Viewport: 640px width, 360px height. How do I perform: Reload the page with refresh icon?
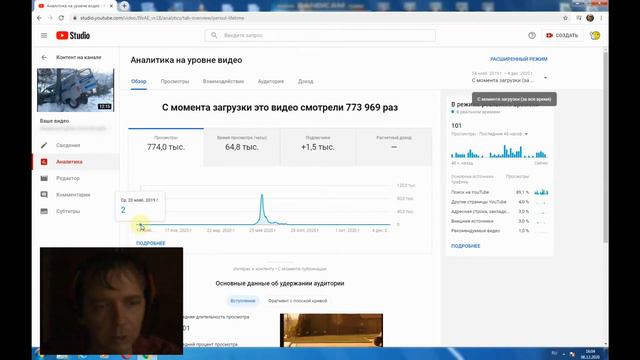click(x=61, y=18)
